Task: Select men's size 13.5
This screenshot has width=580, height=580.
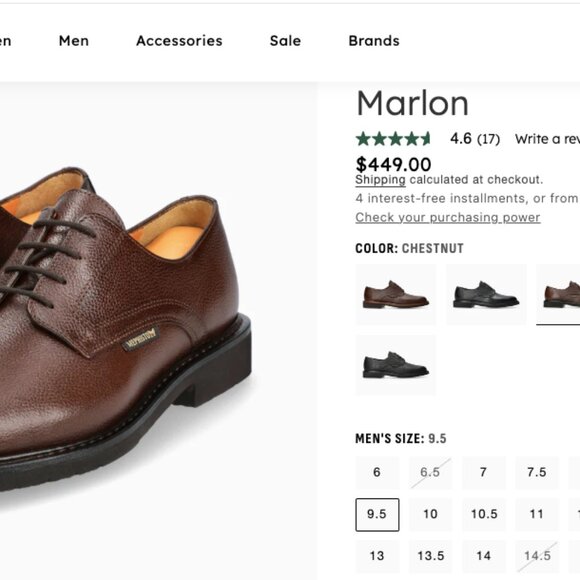Action: pyautogui.click(x=431, y=556)
